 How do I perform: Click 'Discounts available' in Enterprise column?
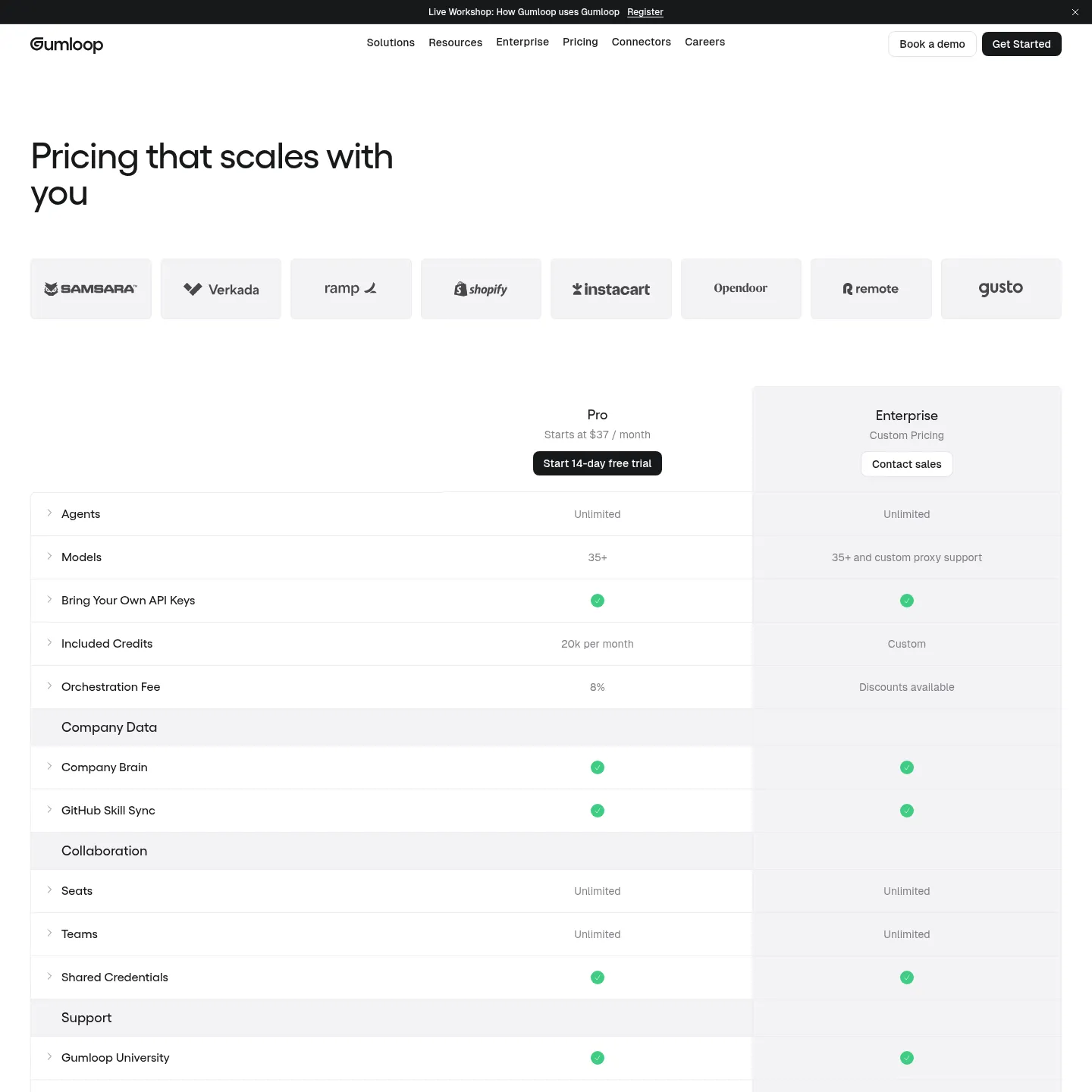[x=907, y=687]
